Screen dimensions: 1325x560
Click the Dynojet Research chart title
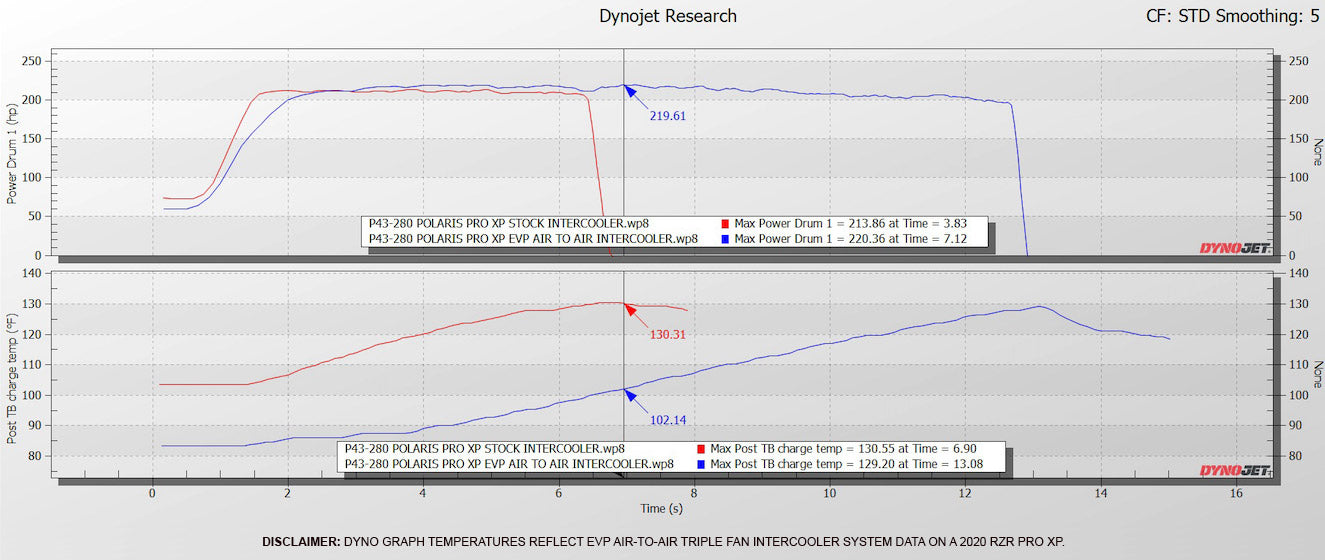pos(668,16)
